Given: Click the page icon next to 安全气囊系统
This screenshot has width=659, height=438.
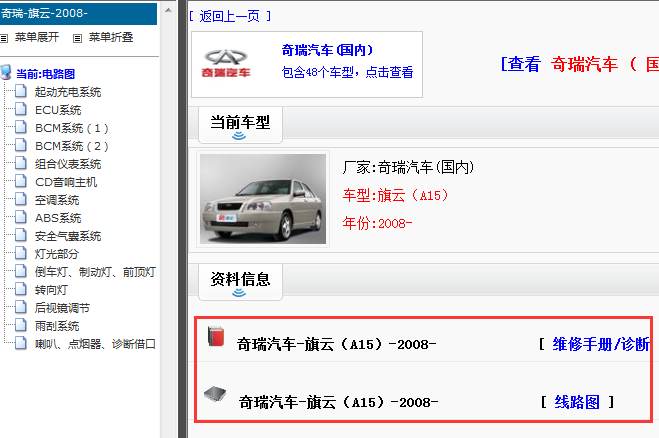Looking at the screenshot, I should [x=21, y=235].
